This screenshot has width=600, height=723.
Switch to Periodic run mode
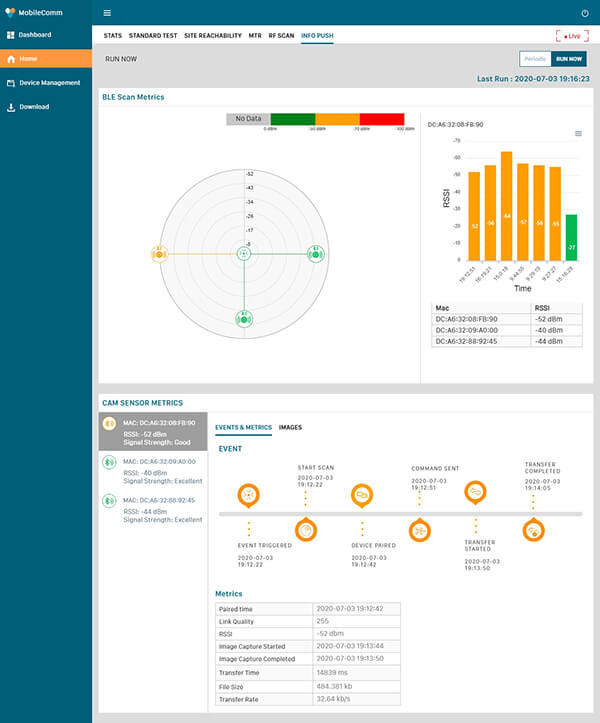[x=535, y=59]
